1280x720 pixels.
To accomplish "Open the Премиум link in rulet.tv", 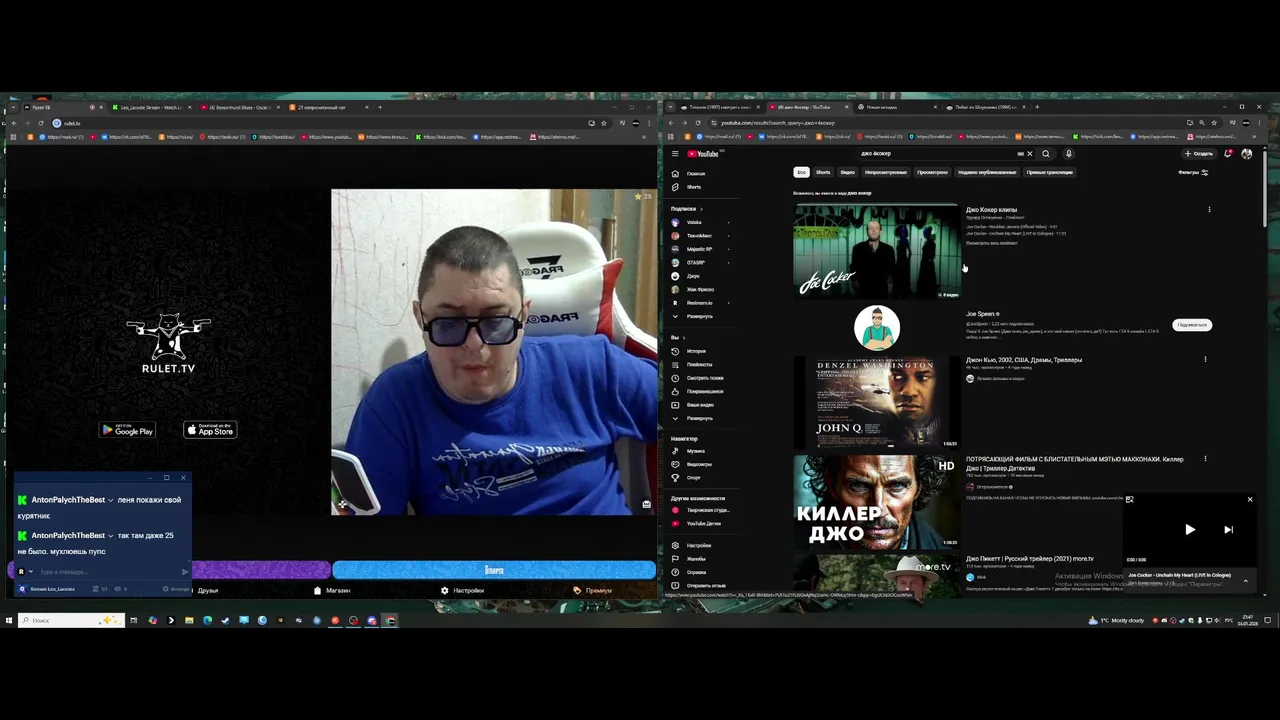I will point(593,590).
